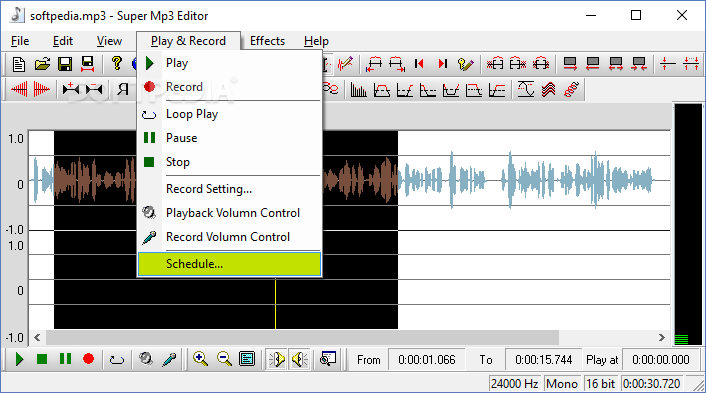This screenshot has height=393, width=706.
Task: Click the horizontal scrollbar left arrow
Action: [x=37, y=337]
